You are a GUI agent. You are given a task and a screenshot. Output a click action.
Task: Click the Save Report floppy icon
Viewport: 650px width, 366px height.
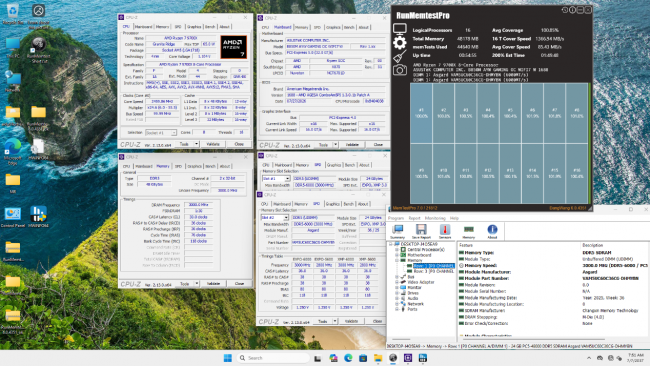(421, 232)
